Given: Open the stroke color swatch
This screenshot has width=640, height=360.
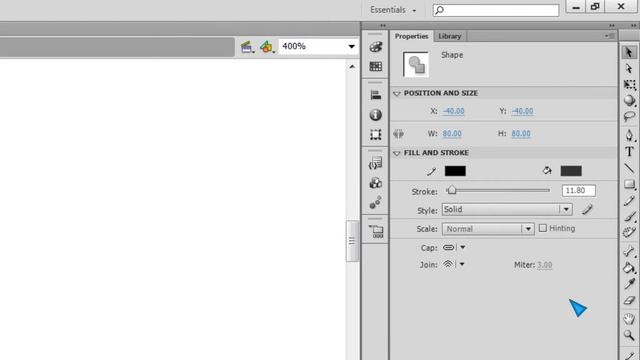Looking at the screenshot, I should coord(455,171).
